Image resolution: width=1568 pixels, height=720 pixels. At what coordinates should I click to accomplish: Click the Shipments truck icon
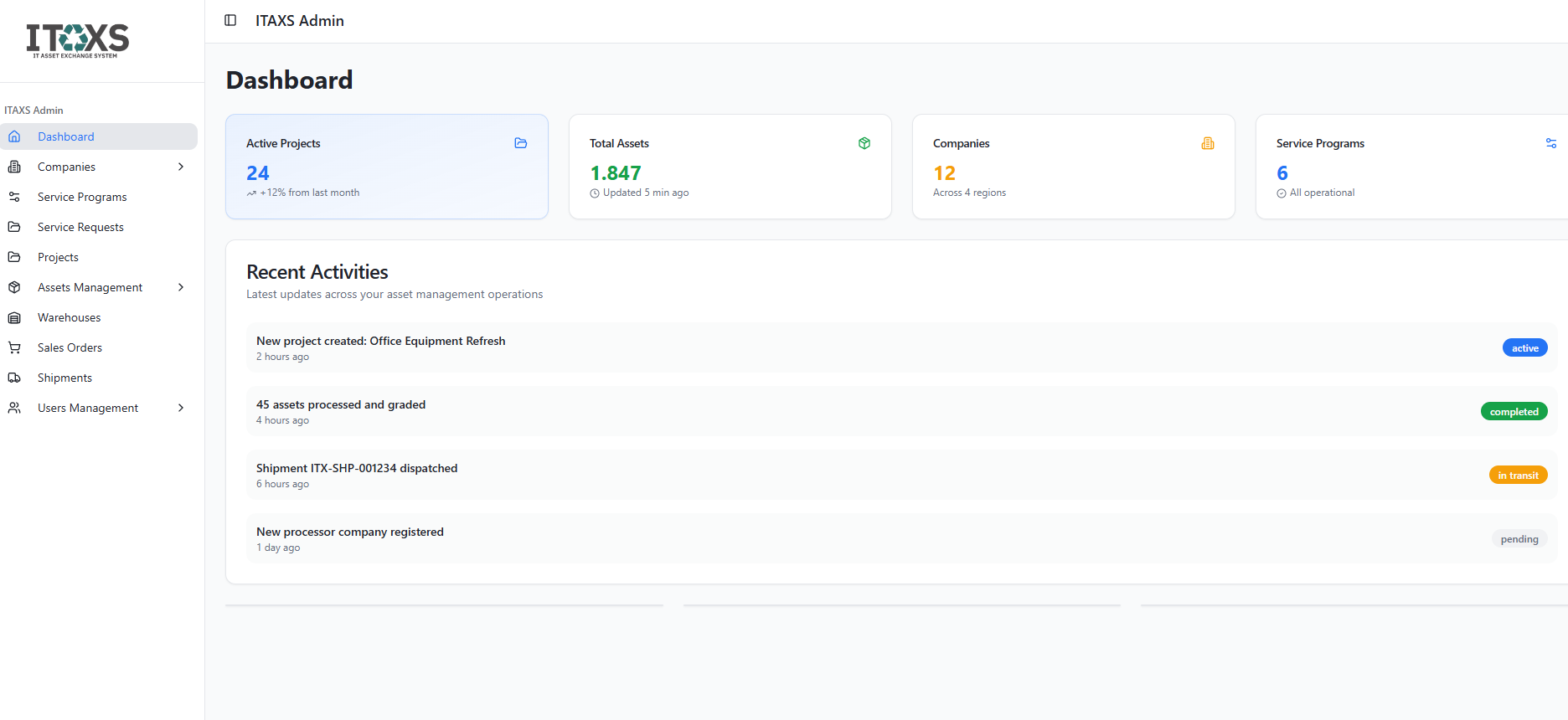pos(14,378)
